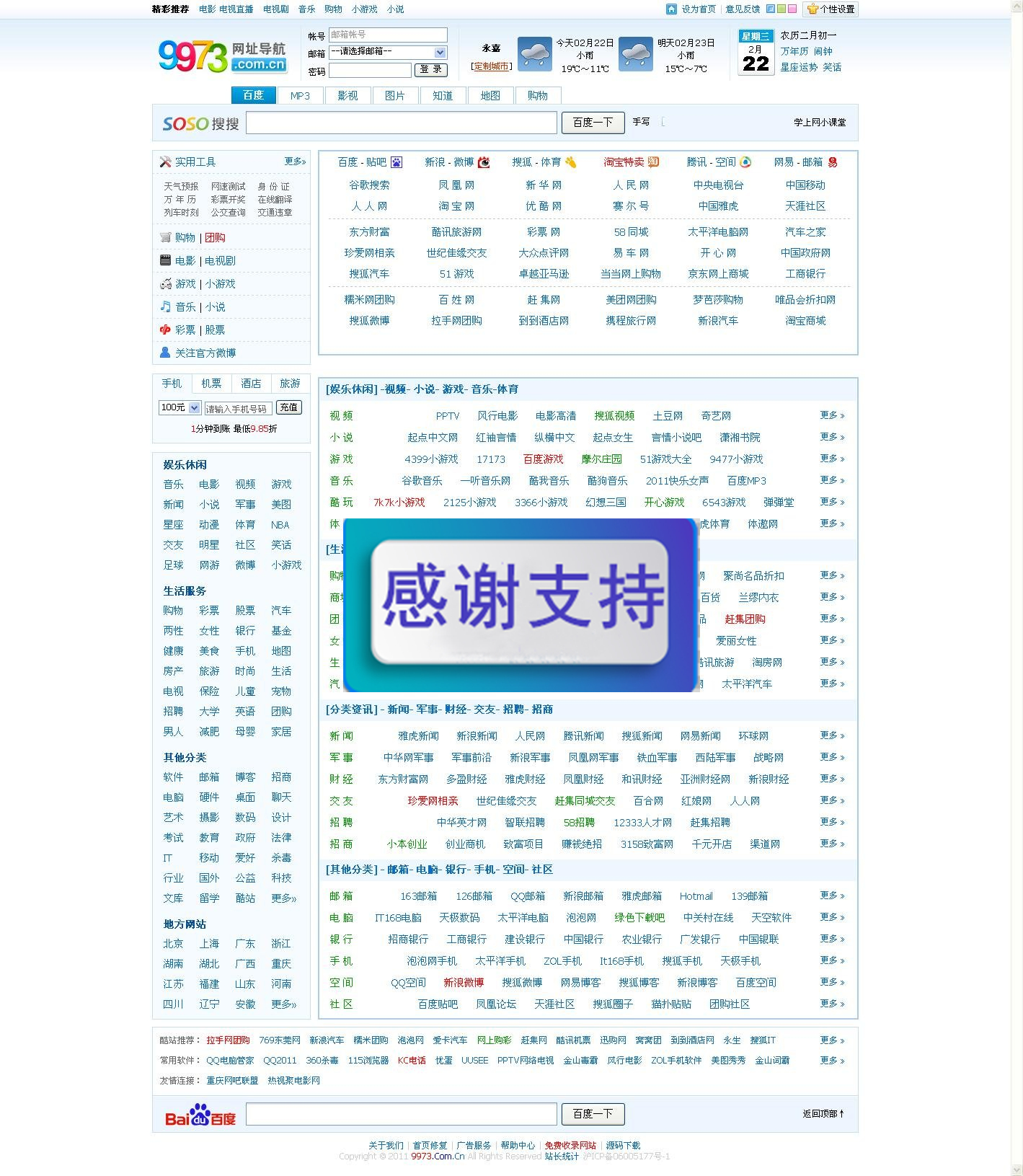
Task: Click tomorrow's rain cloud weather icon
Action: click(636, 54)
